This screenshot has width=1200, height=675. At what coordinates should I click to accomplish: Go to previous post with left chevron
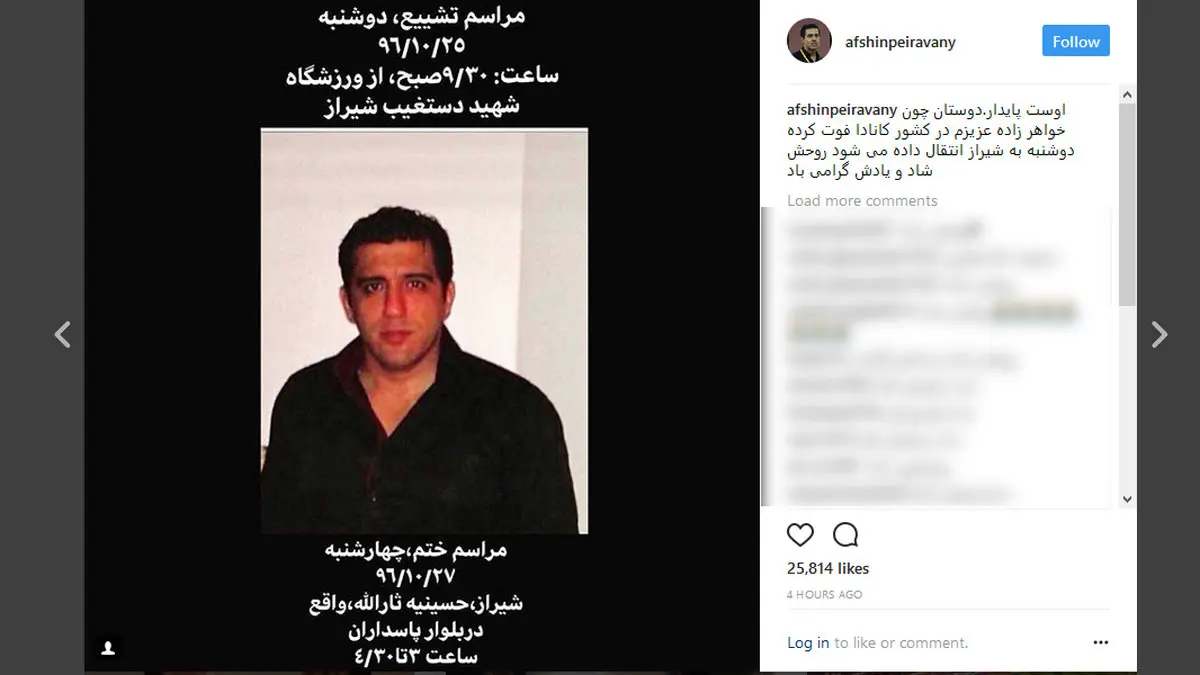pyautogui.click(x=62, y=334)
